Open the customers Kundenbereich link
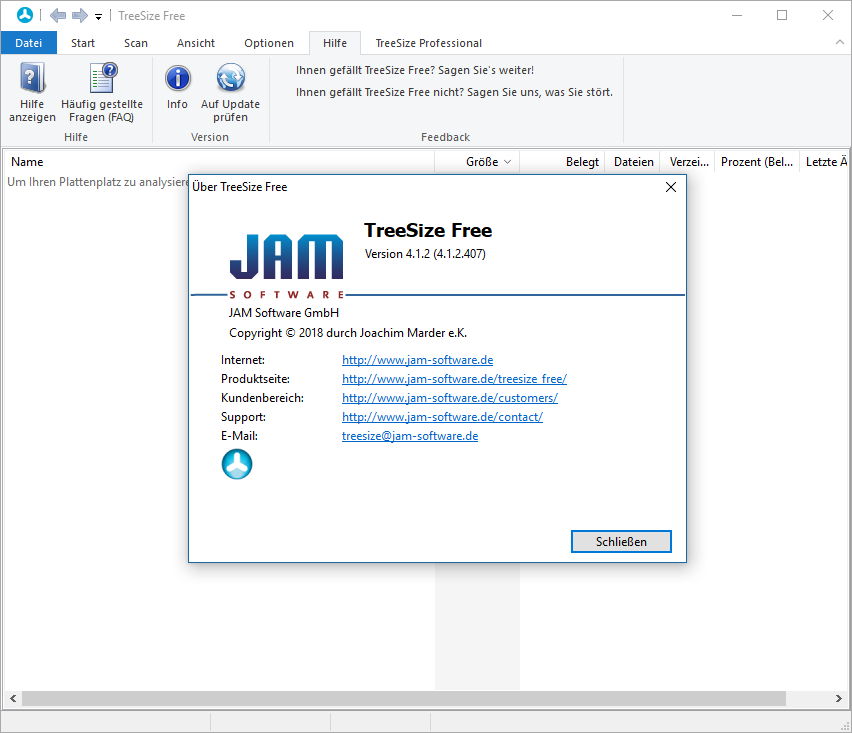 pos(450,398)
